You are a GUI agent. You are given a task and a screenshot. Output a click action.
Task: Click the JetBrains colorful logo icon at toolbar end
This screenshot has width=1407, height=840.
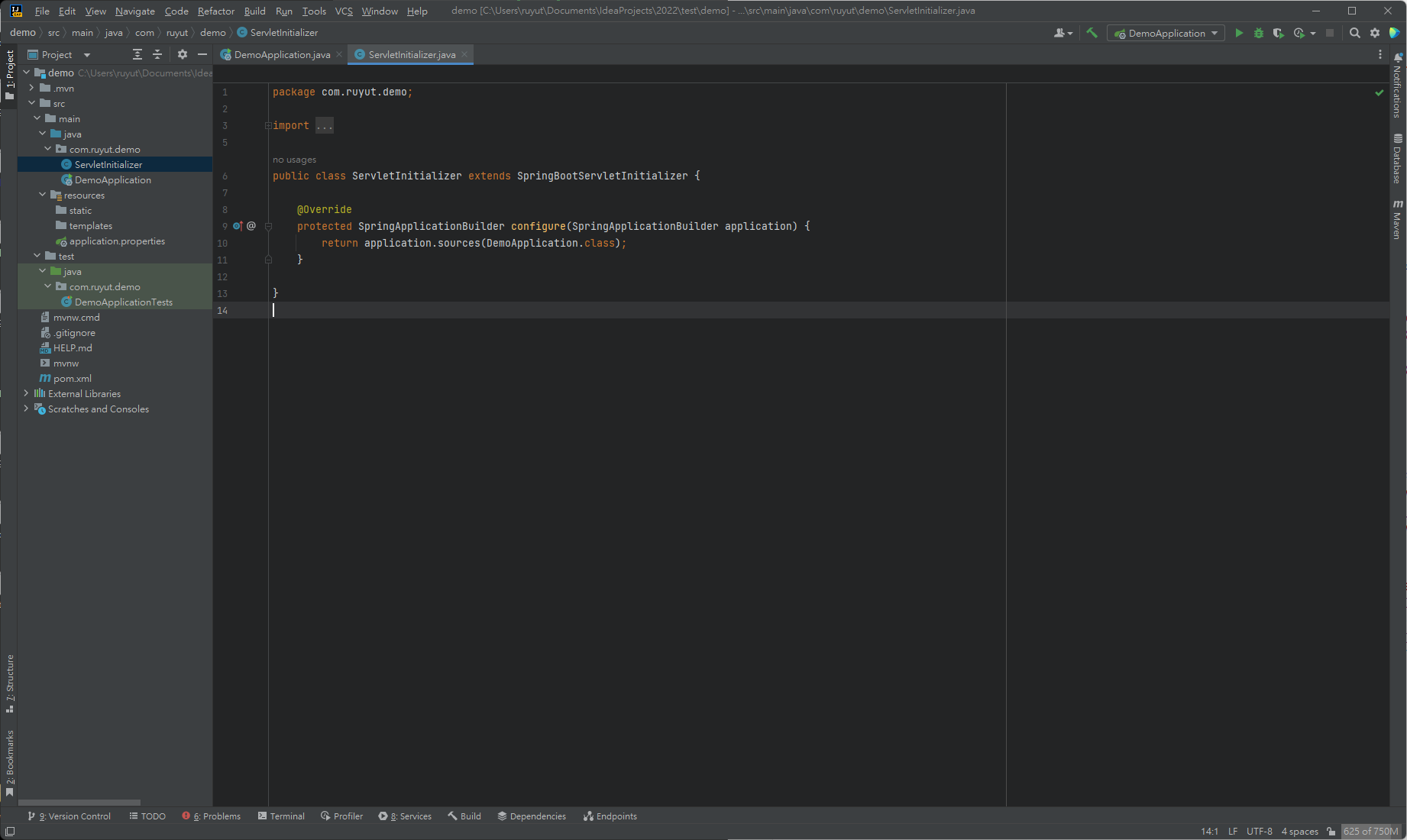(1394, 33)
